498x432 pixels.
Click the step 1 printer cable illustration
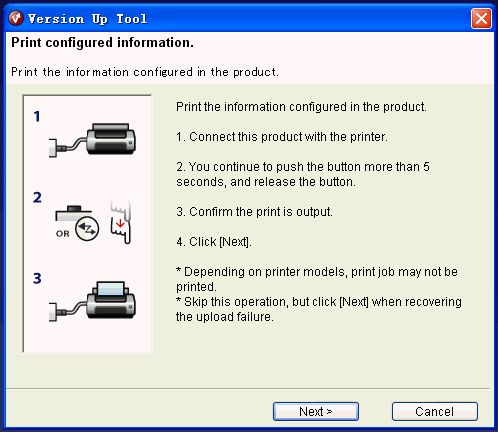(x=92, y=140)
